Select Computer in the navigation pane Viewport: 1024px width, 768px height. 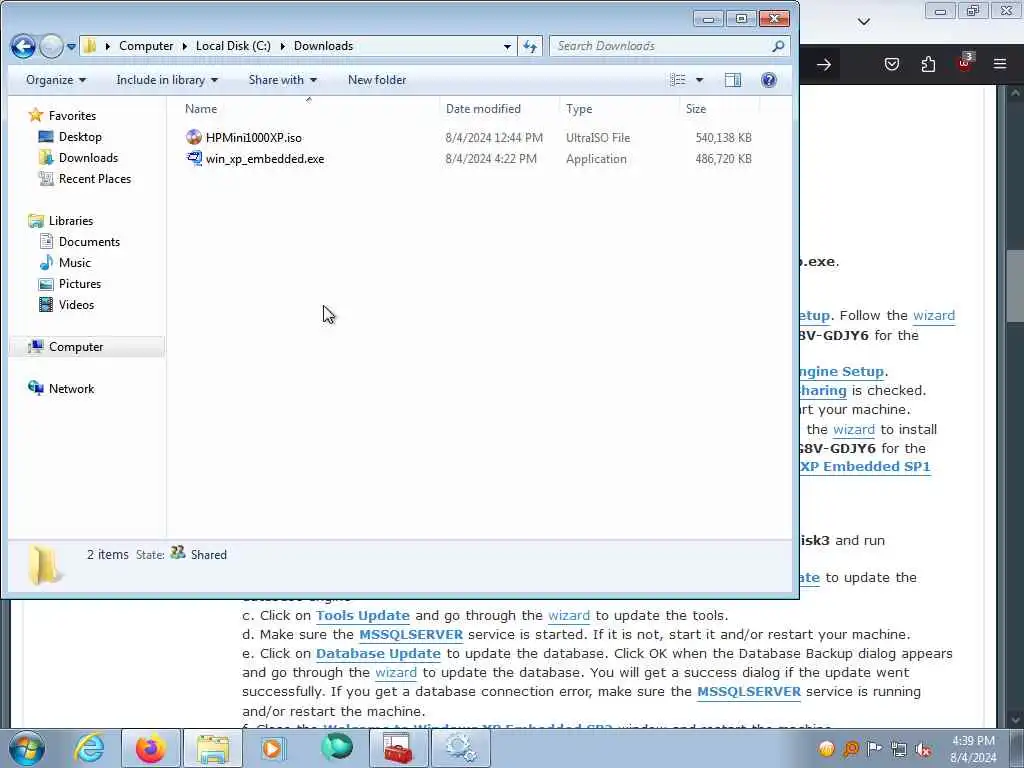pos(76,347)
